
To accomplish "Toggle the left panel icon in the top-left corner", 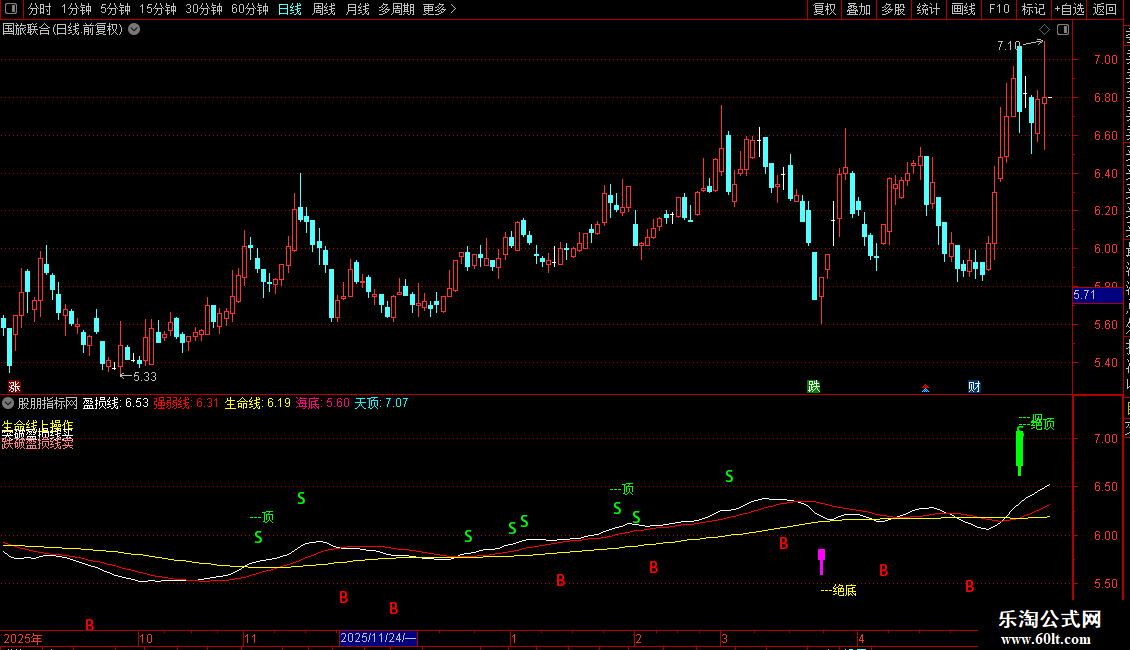I will click(11, 9).
